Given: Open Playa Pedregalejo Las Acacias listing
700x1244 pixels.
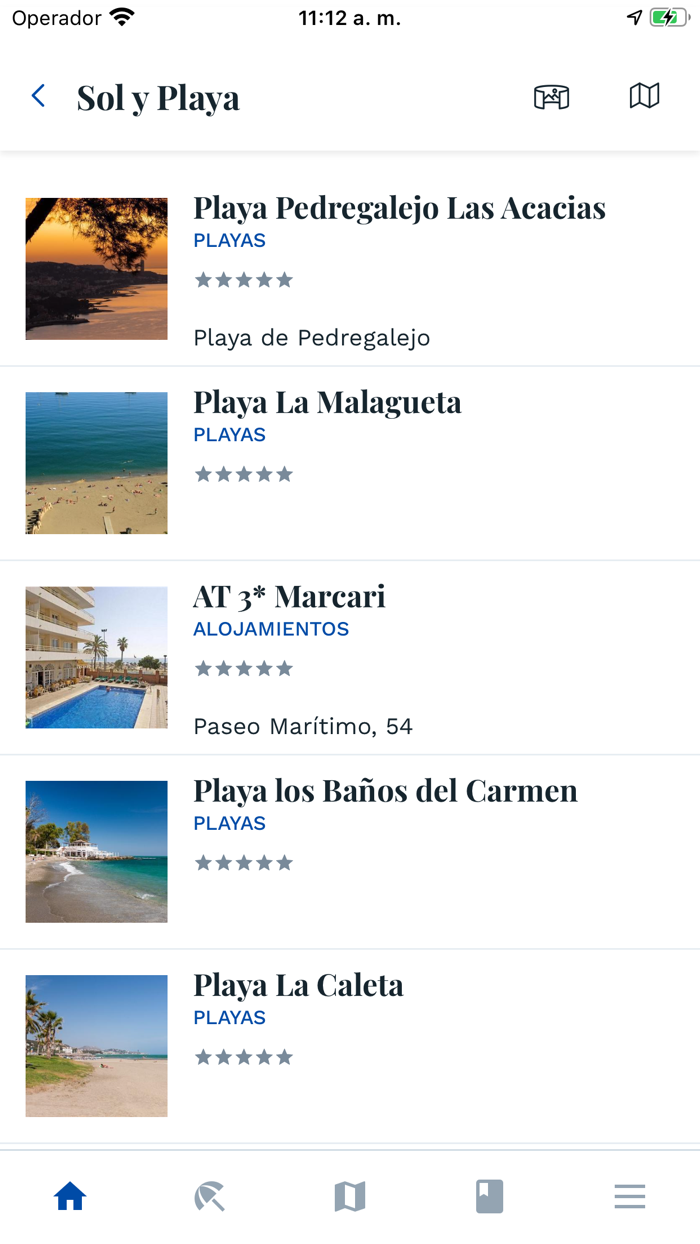Looking at the screenshot, I should tap(399, 207).
